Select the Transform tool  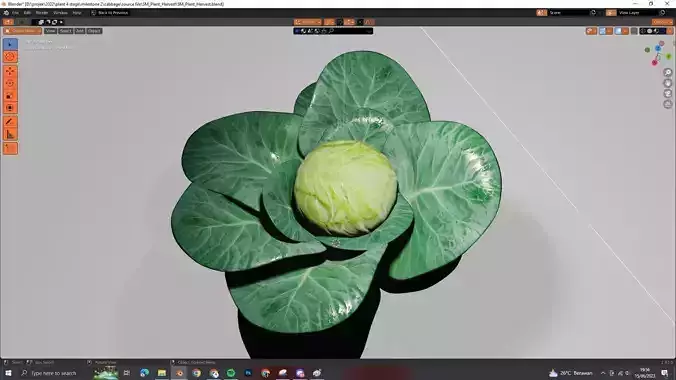(x=10, y=108)
